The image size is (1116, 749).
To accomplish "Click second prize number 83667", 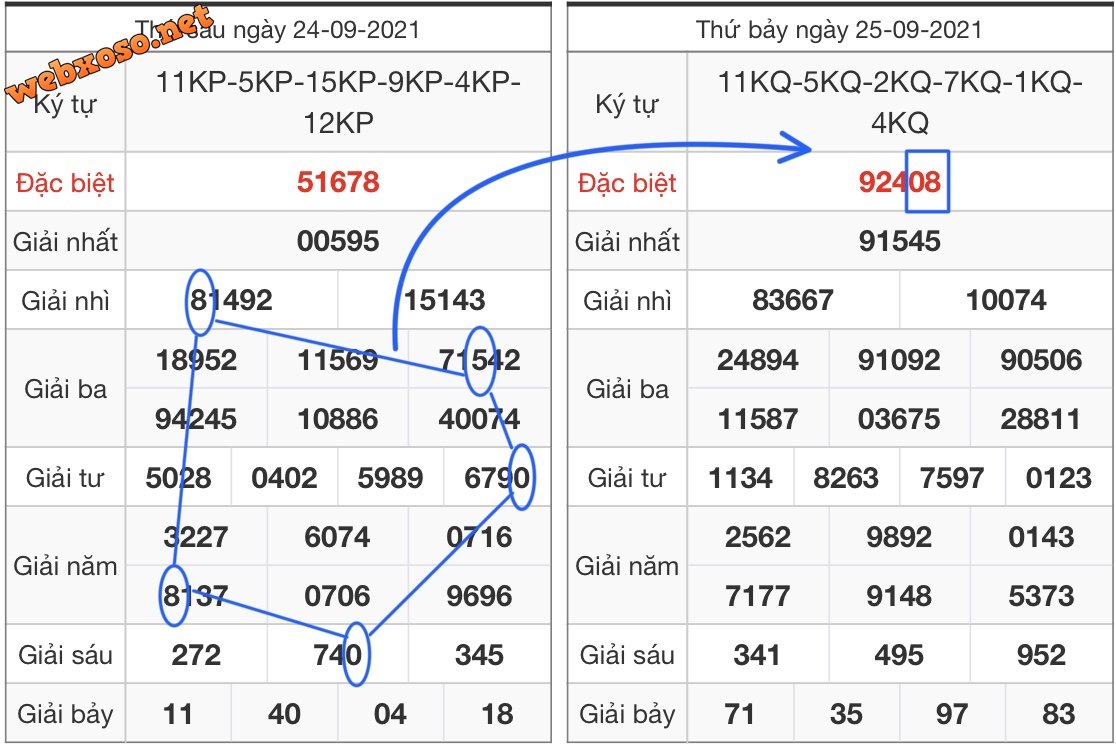I will (x=793, y=300).
